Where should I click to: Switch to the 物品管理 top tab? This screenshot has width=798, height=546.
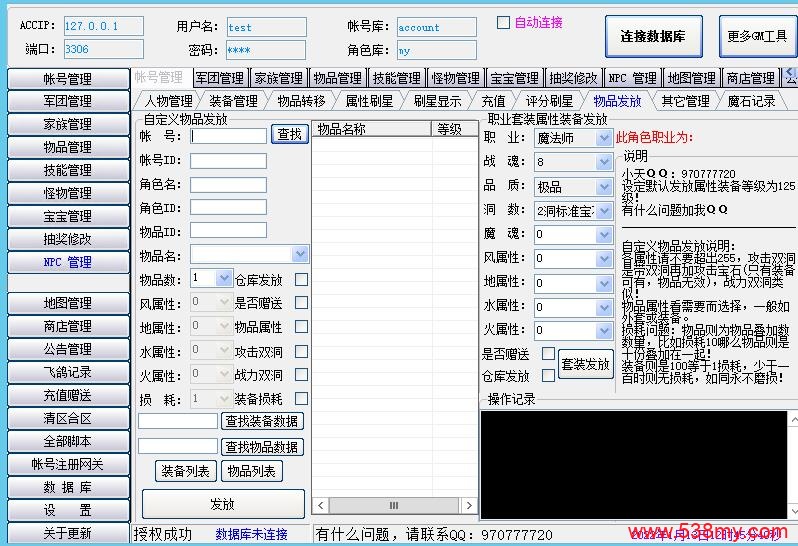coord(337,78)
